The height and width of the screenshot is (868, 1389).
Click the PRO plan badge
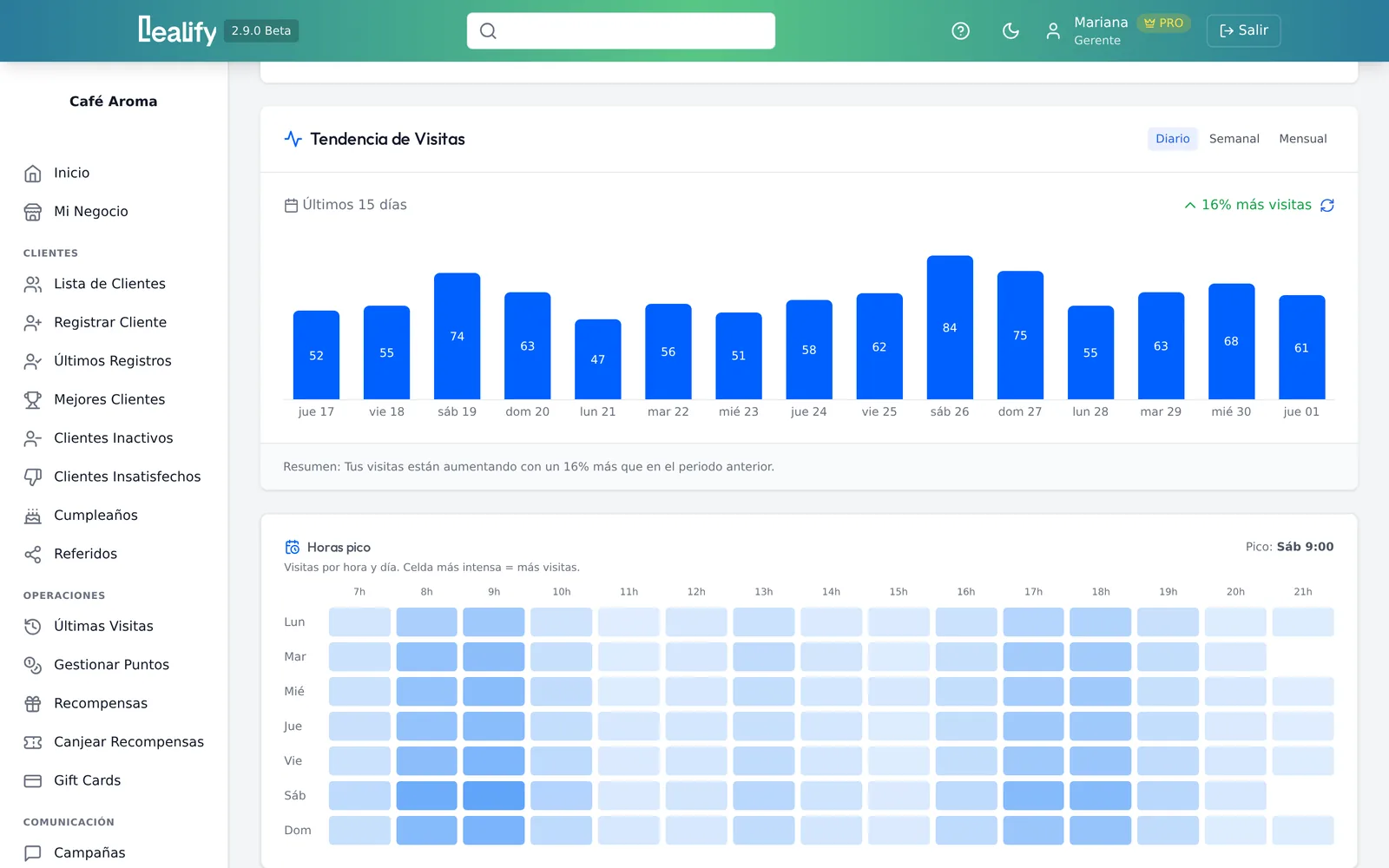[1163, 23]
